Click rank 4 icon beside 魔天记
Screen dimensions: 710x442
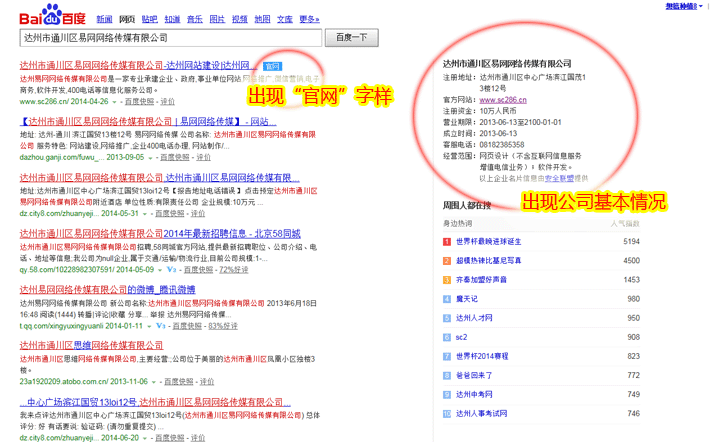tap(446, 298)
